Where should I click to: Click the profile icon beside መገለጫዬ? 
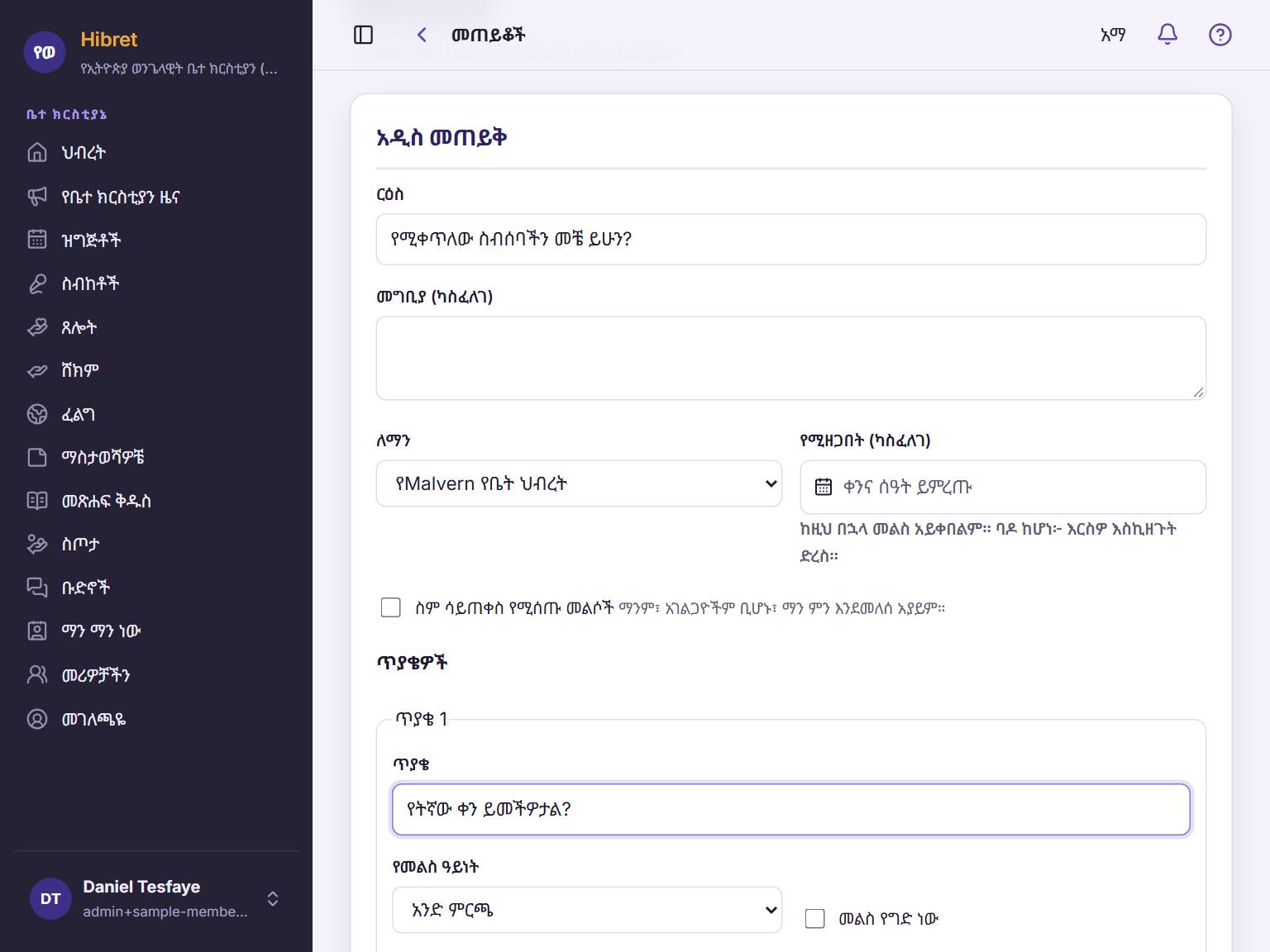pyautogui.click(x=37, y=719)
